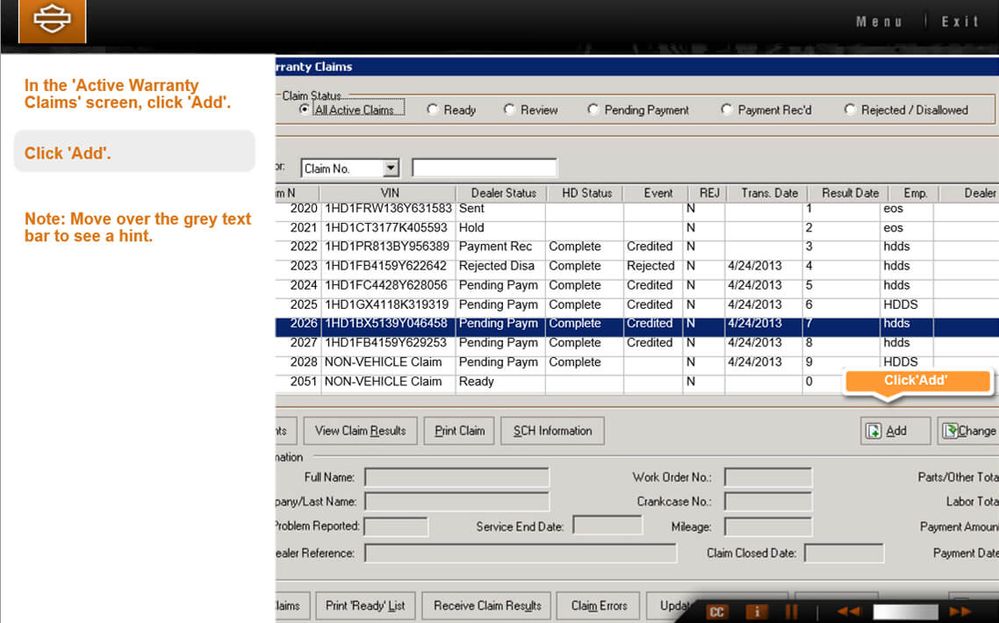This screenshot has height=623, width=999.
Task: Choose the Pending Payment radio option
Action: [x=594, y=110]
